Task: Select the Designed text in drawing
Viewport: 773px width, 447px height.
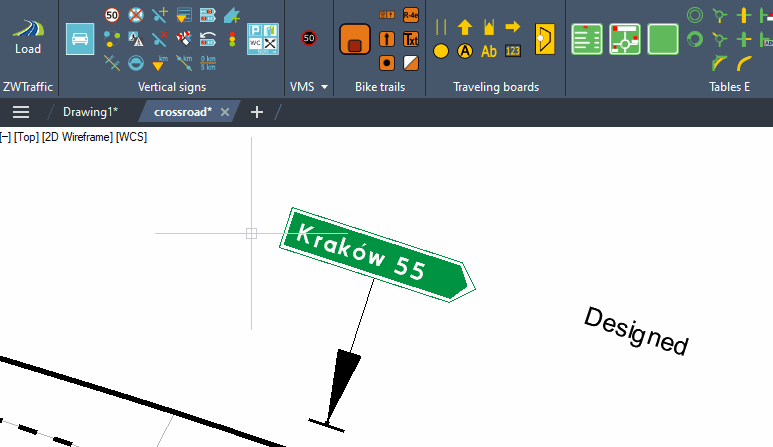Action: tap(636, 330)
